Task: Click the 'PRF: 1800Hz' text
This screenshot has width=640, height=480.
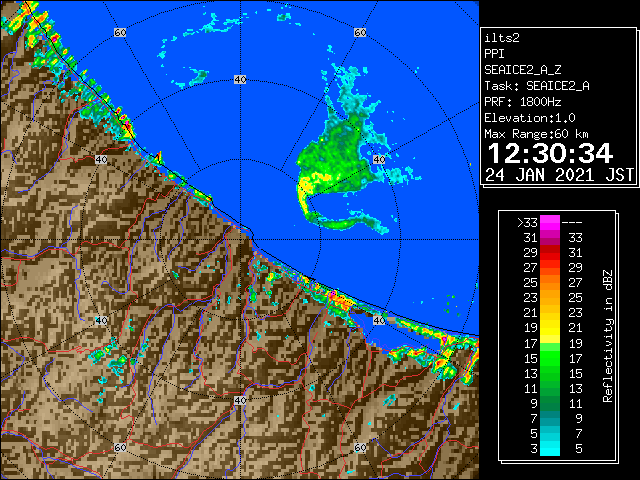Action: [523, 102]
